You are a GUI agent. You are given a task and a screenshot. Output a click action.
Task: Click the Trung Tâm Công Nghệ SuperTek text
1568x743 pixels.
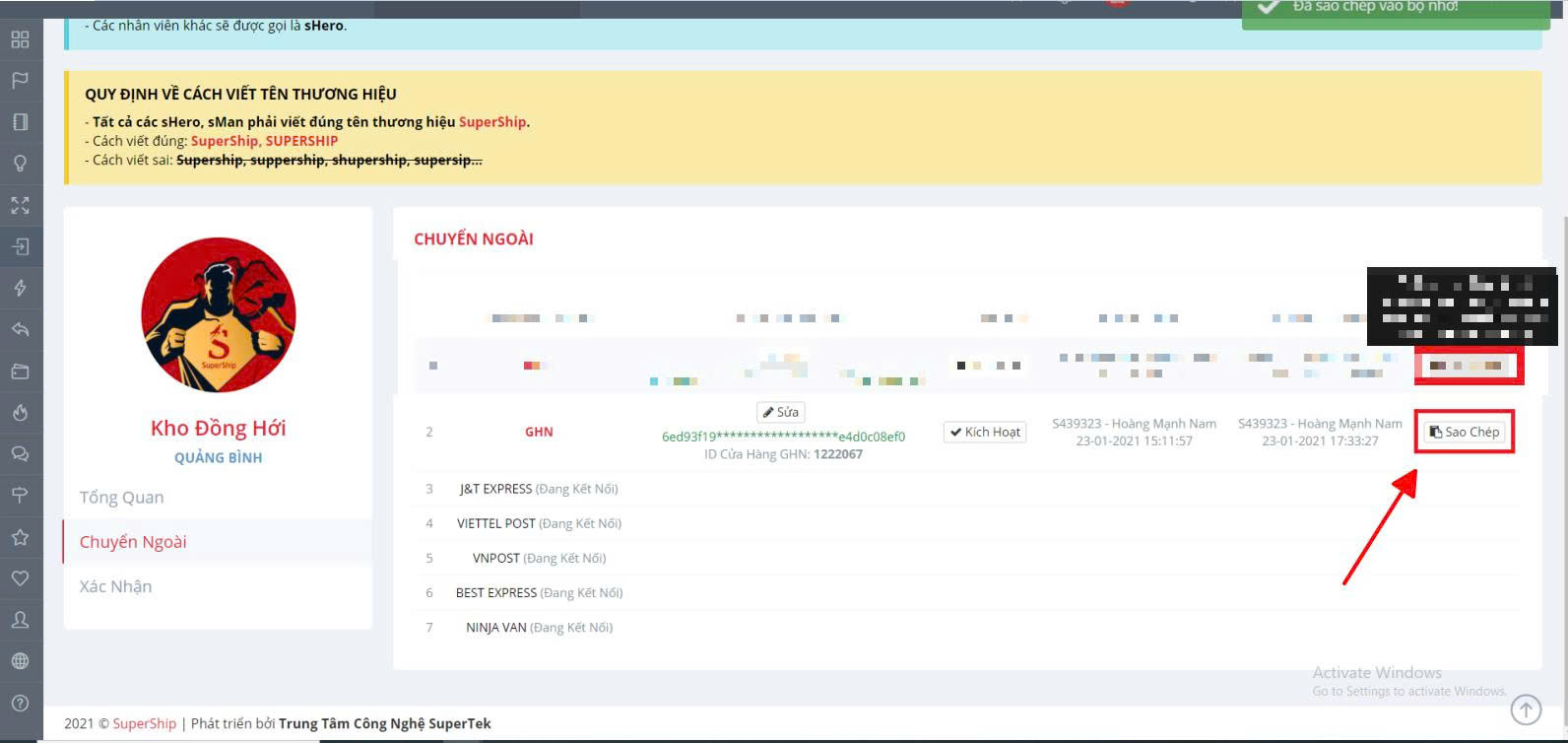pos(385,723)
